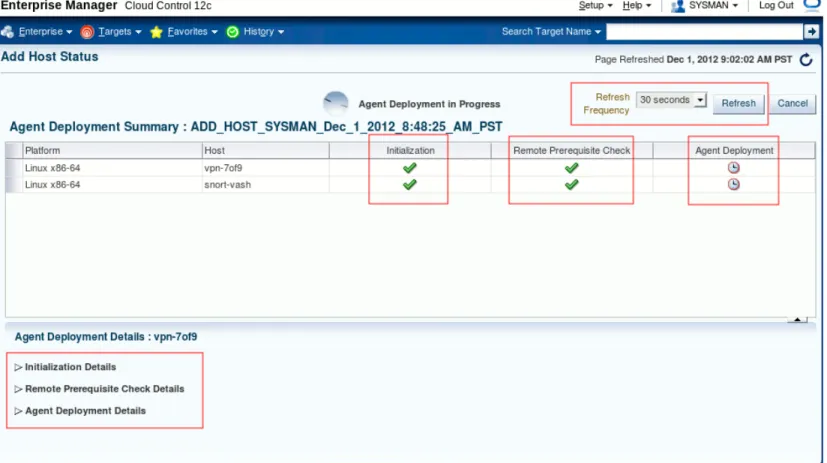Click the Cancel button

tap(792, 103)
